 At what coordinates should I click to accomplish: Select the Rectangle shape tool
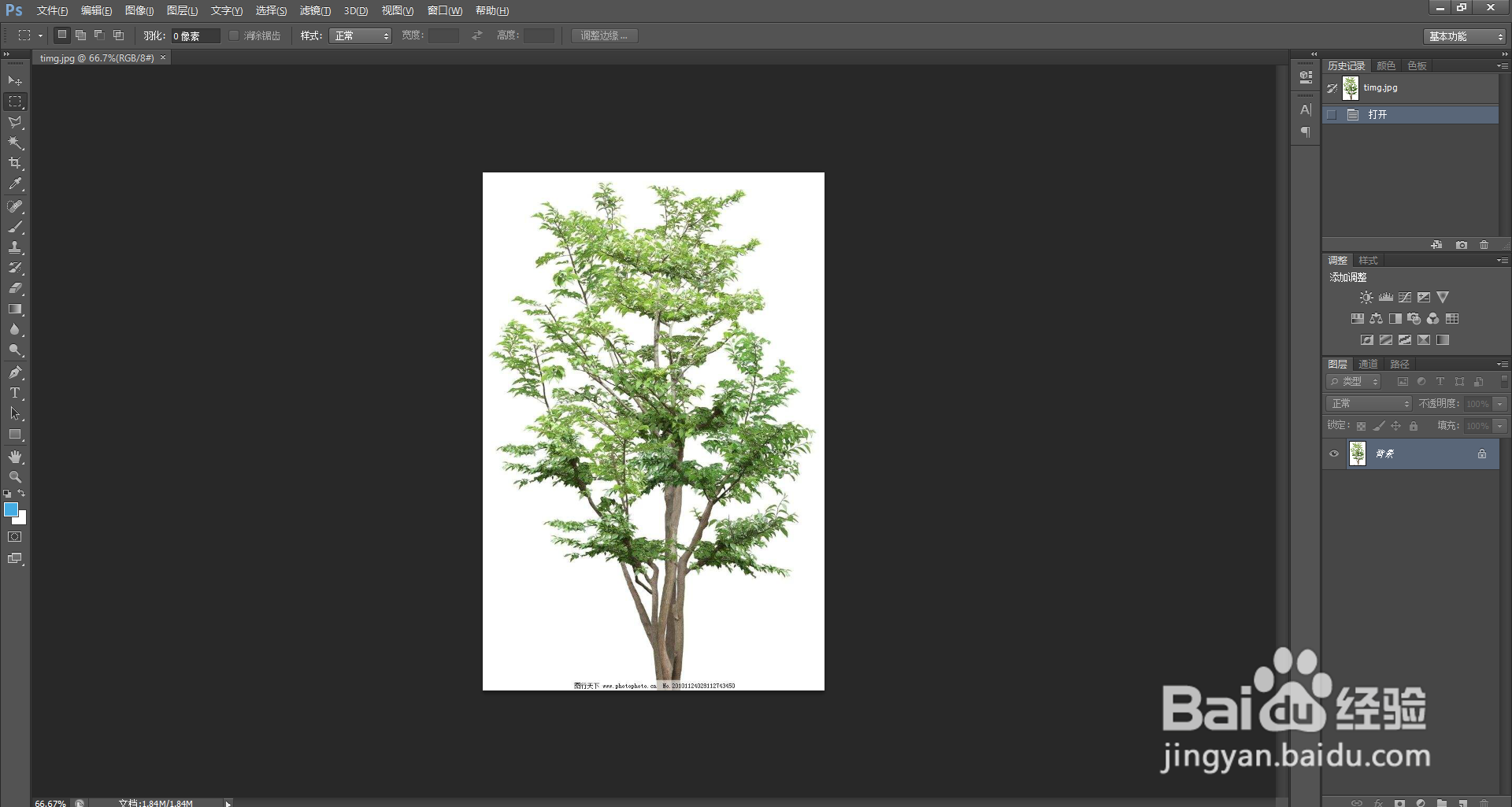click(15, 435)
